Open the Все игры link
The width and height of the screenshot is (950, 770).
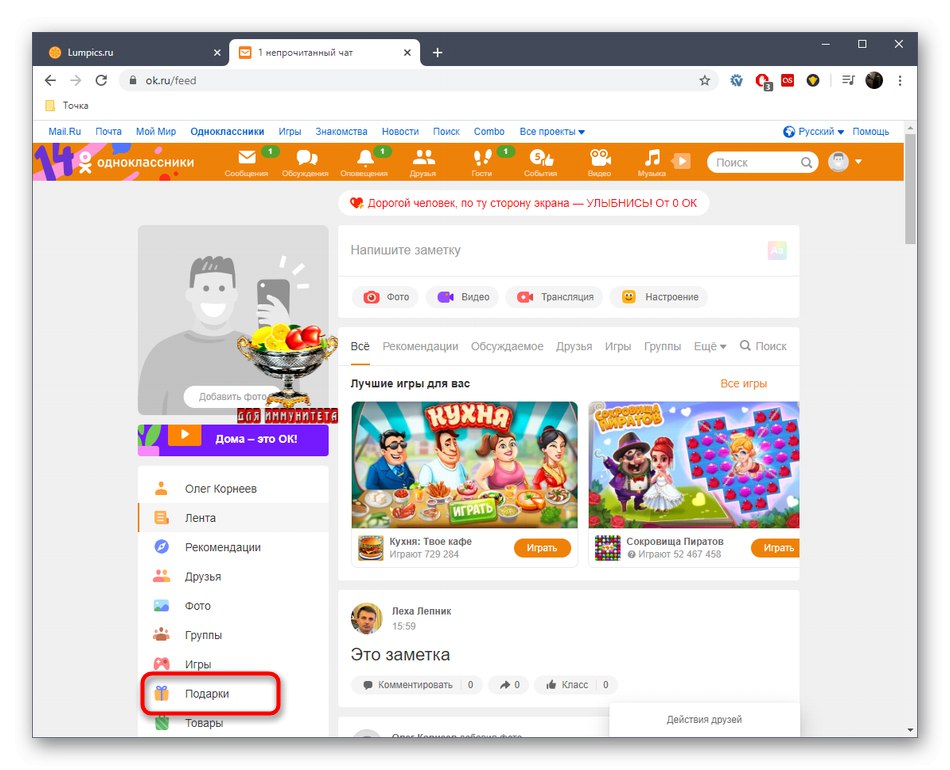743,383
